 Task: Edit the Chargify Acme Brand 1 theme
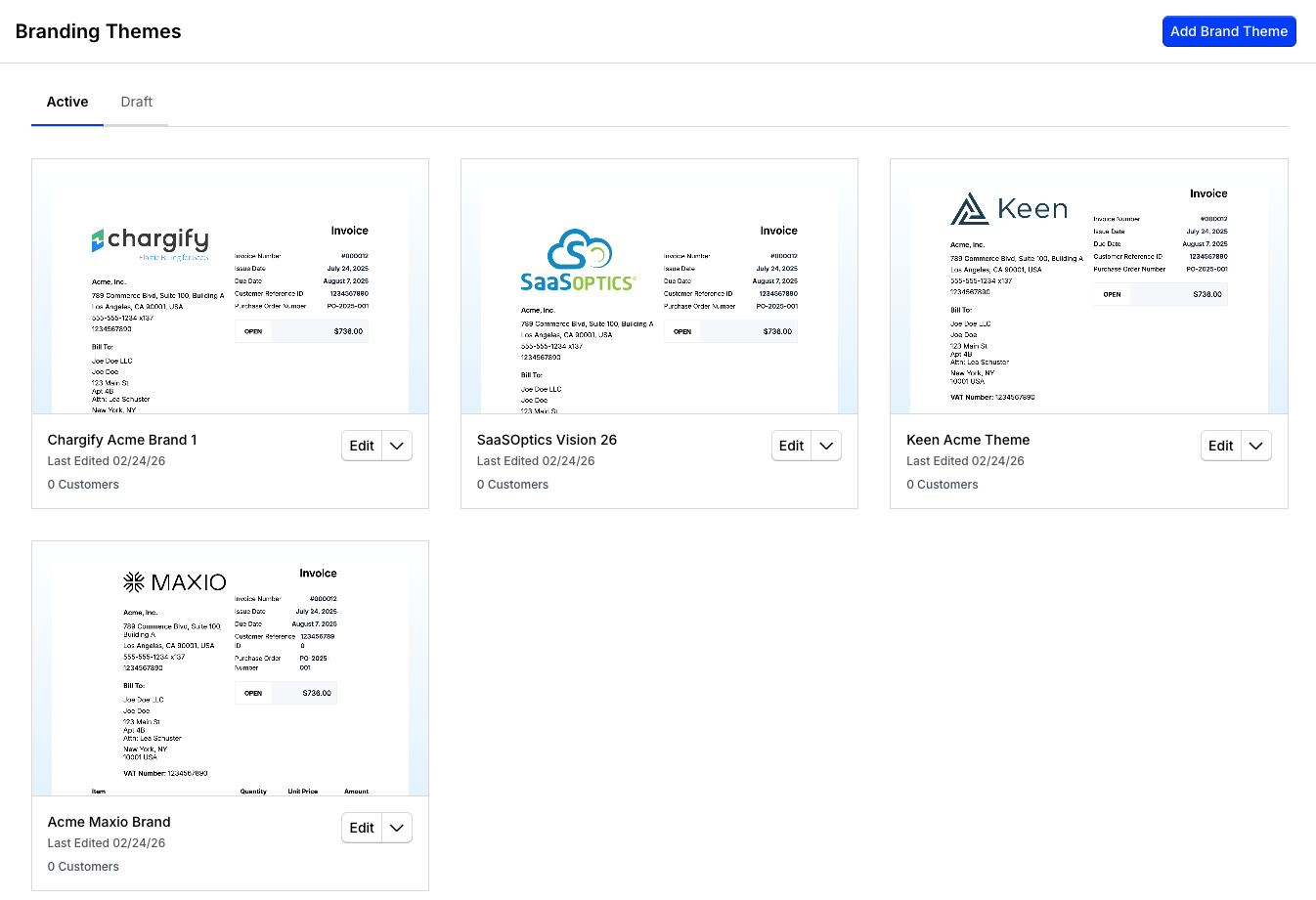coord(362,446)
